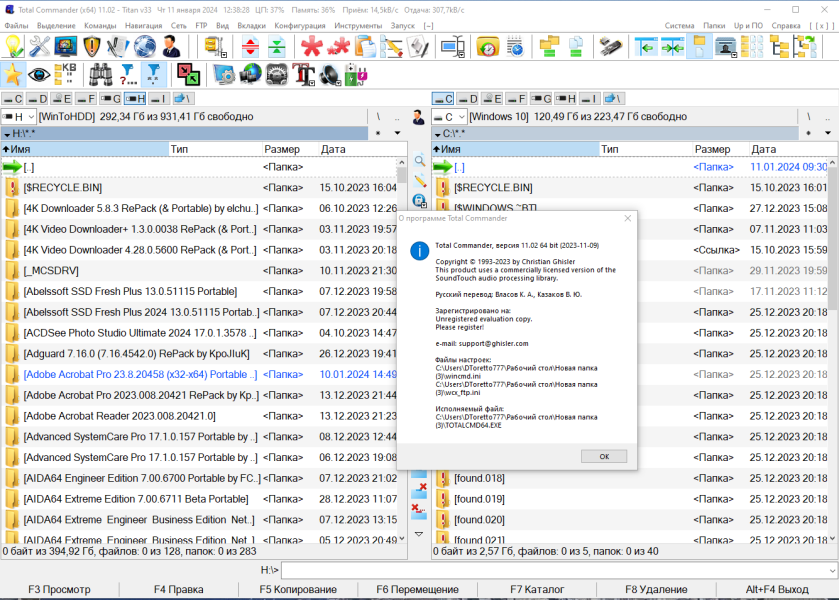Click the folders with KB sizes icon
Image resolution: width=839 pixels, height=600 pixels.
pos(65,74)
